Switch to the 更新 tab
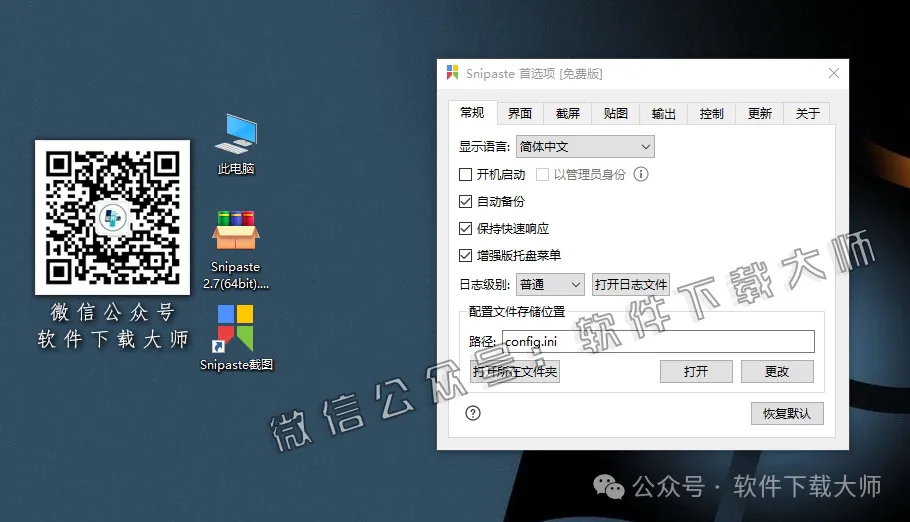The height and width of the screenshot is (522, 910). 760,113
